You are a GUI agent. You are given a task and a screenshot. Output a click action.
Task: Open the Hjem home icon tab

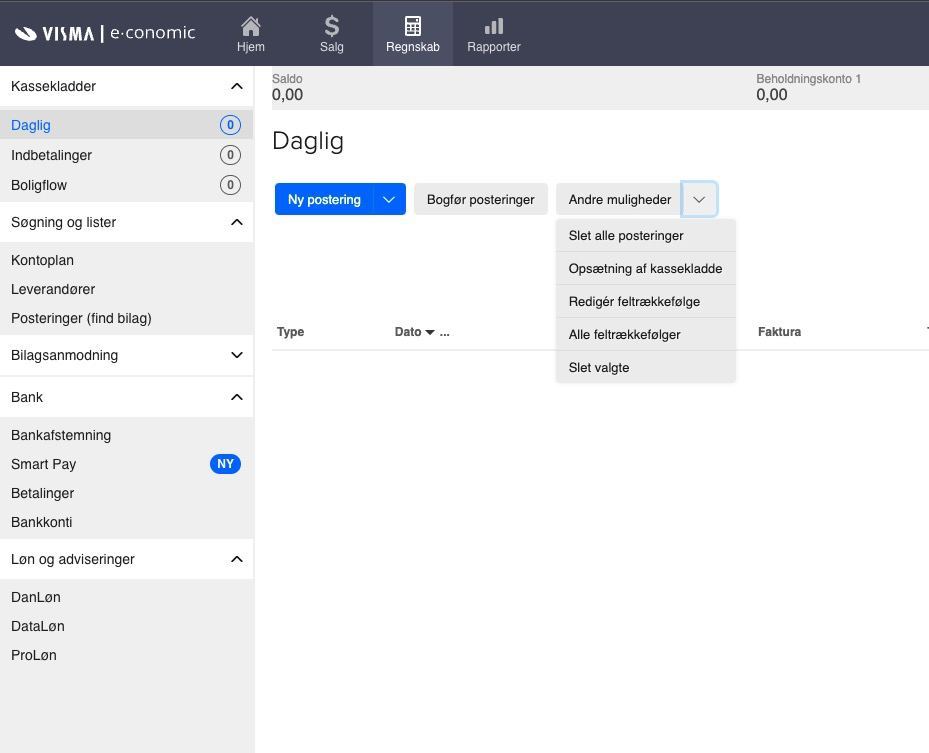click(251, 34)
